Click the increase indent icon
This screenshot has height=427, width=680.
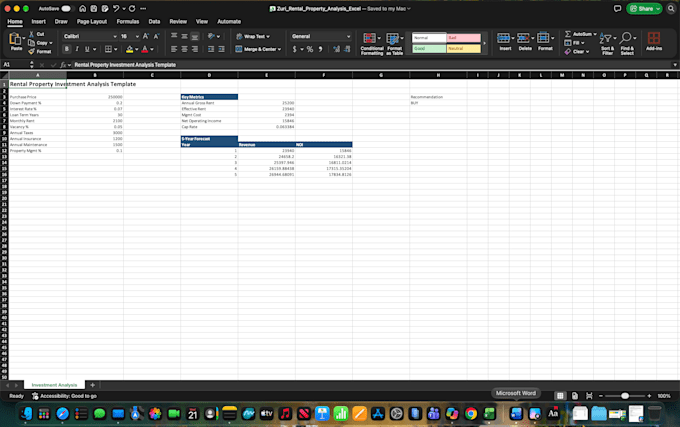pos(221,49)
